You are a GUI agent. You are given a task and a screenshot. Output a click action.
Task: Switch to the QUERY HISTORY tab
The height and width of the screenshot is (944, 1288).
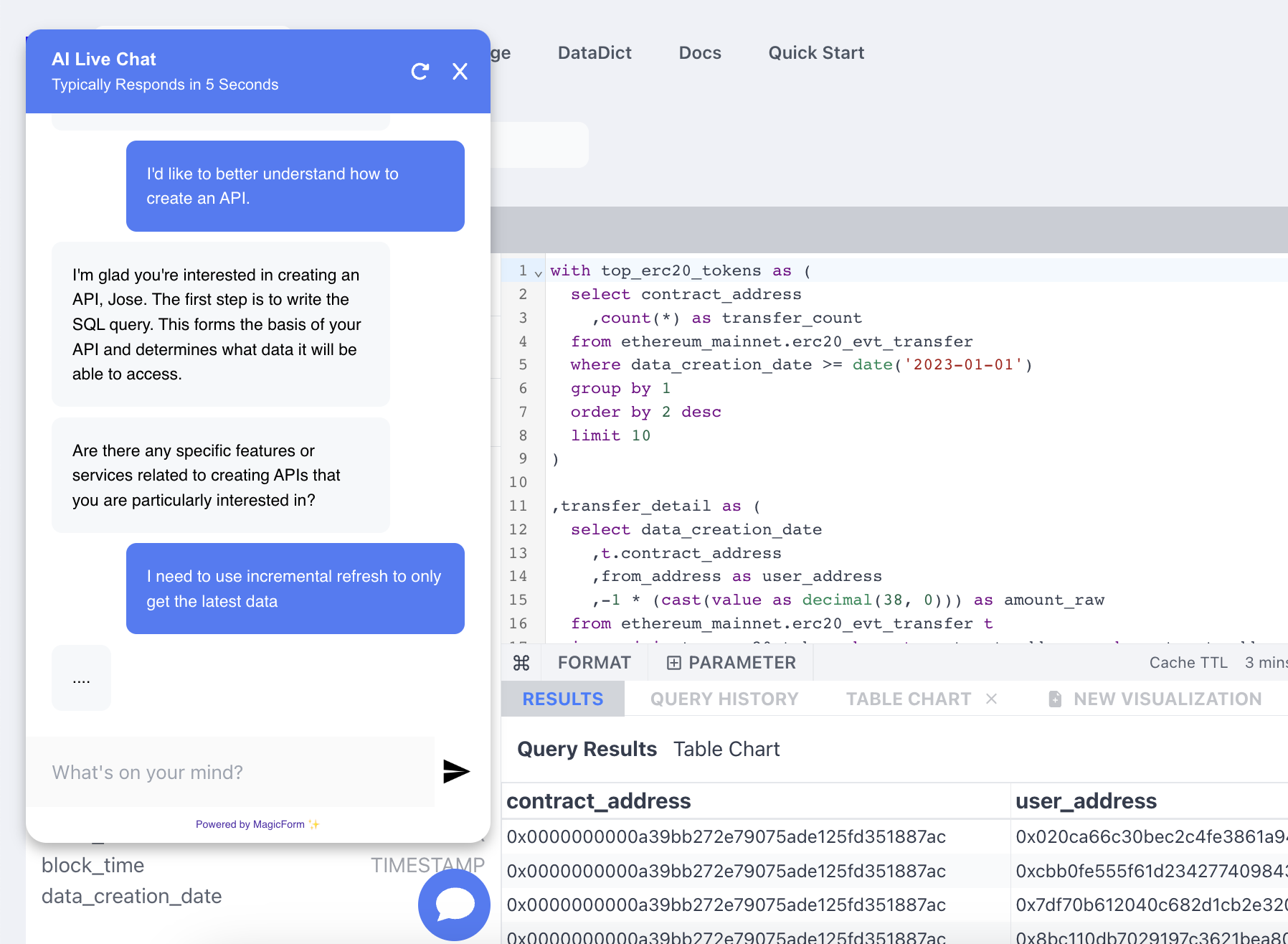click(724, 699)
